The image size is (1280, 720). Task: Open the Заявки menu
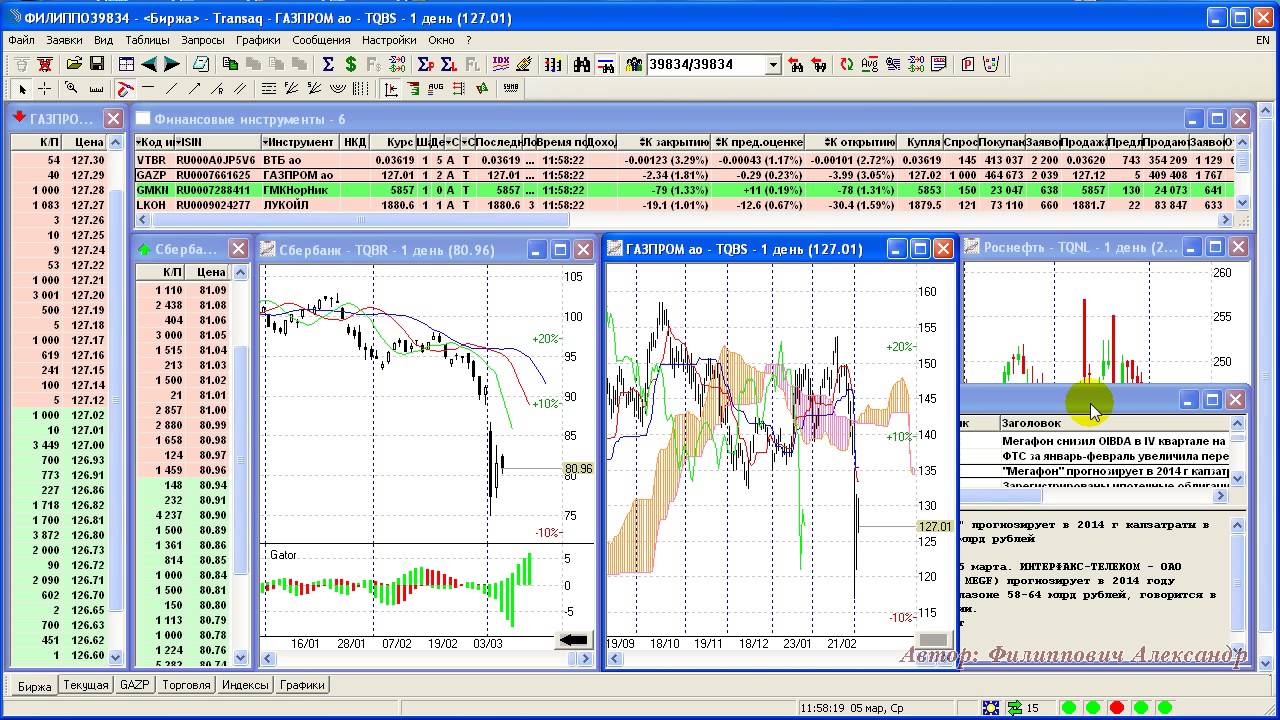click(64, 40)
